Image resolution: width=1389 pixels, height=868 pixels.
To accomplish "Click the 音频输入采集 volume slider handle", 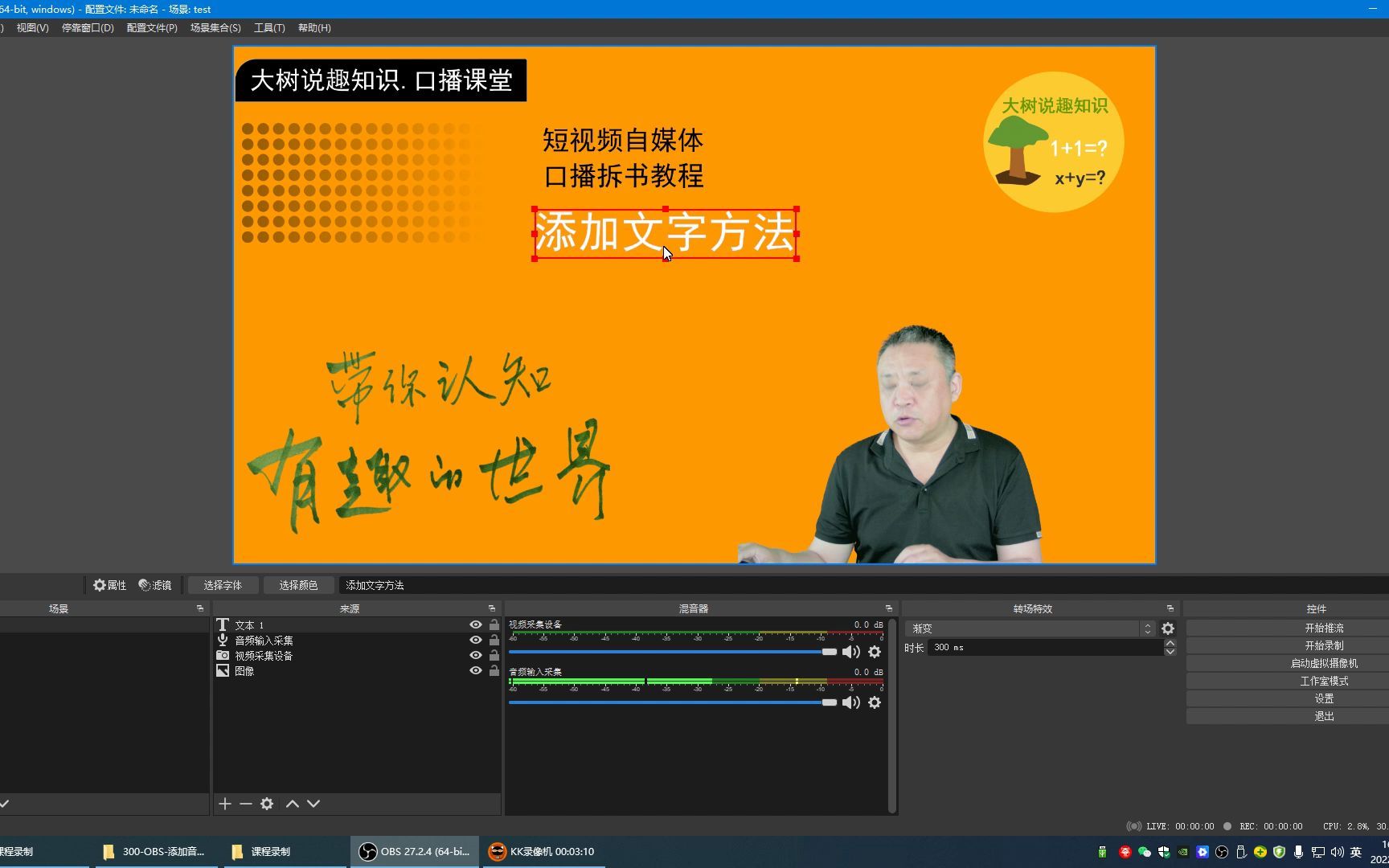I will [x=830, y=702].
